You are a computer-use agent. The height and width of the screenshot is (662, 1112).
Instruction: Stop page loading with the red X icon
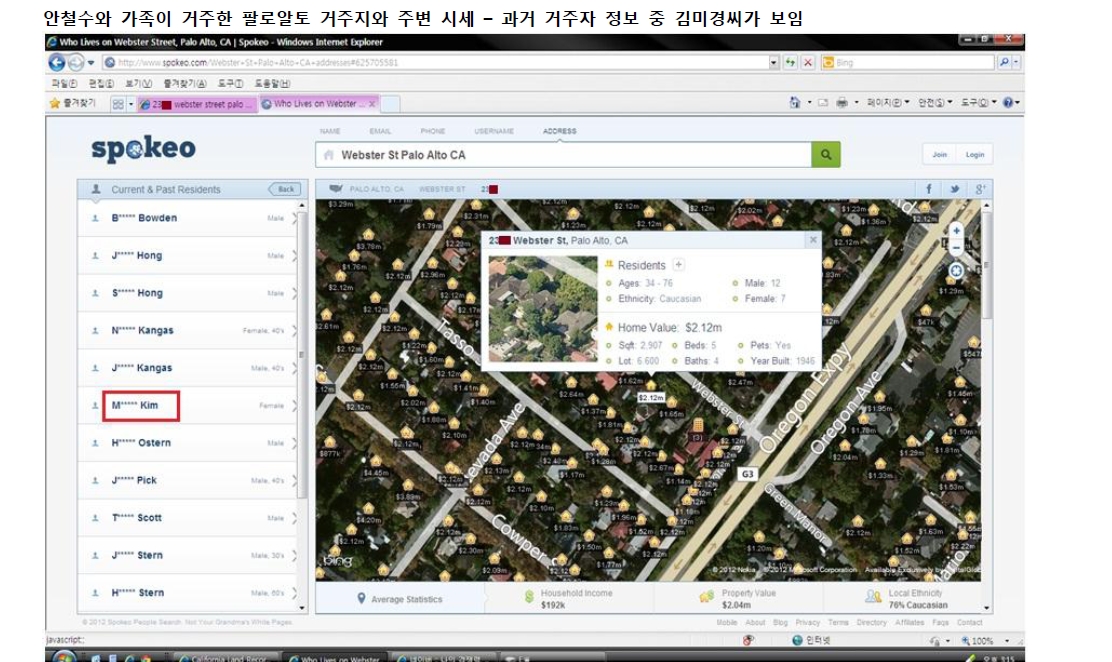click(807, 62)
